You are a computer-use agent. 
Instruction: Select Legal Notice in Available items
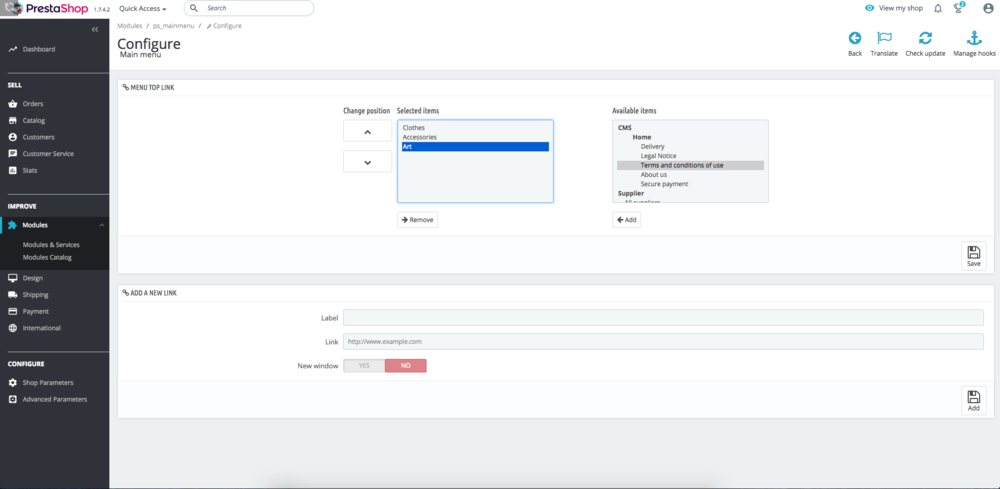690,156
